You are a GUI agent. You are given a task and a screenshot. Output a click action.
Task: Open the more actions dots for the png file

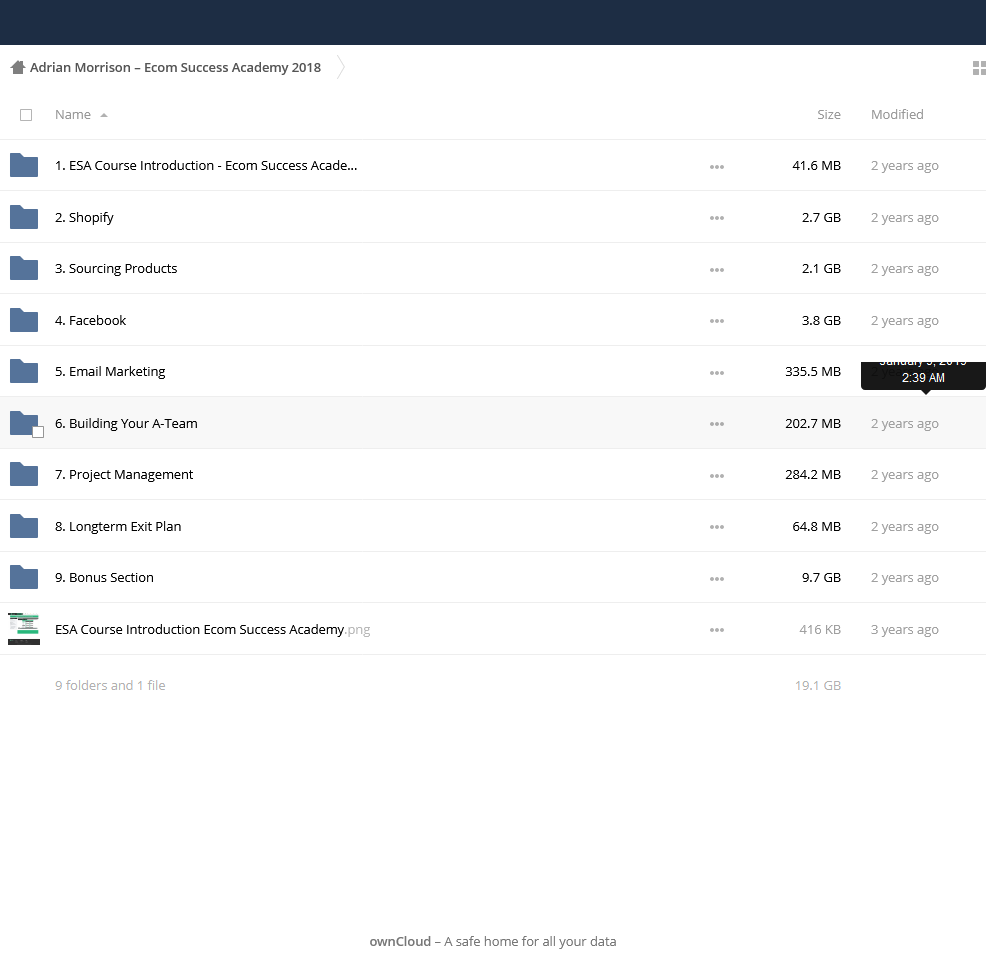point(717,630)
